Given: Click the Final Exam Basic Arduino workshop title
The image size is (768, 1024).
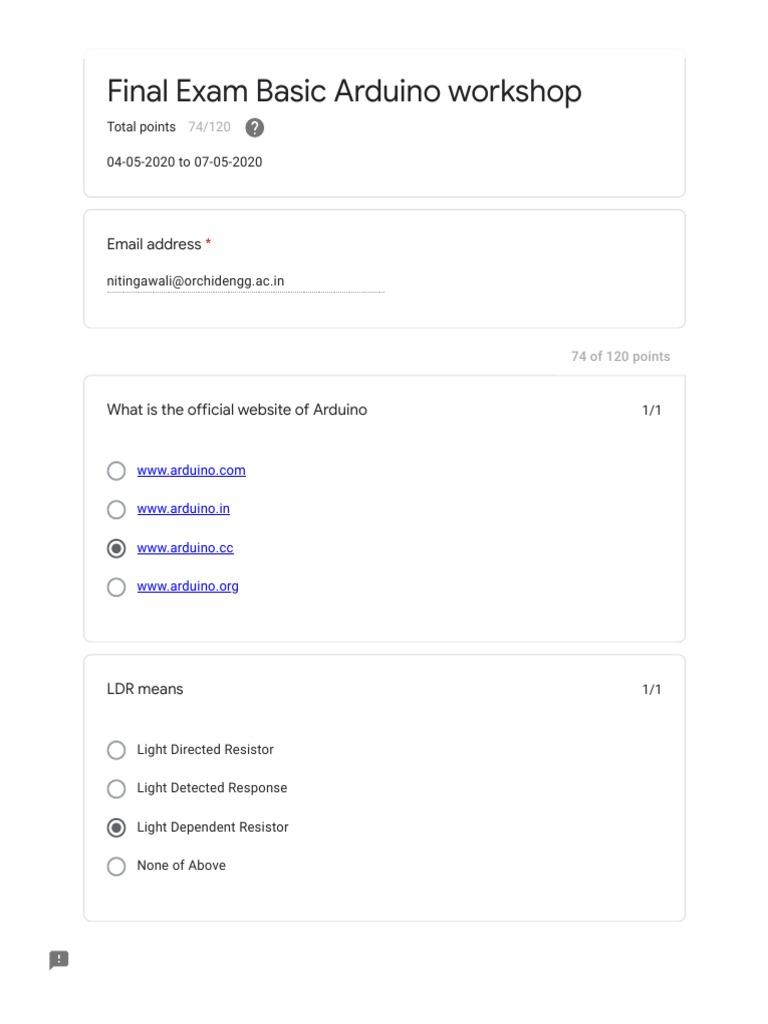Looking at the screenshot, I should click(344, 91).
